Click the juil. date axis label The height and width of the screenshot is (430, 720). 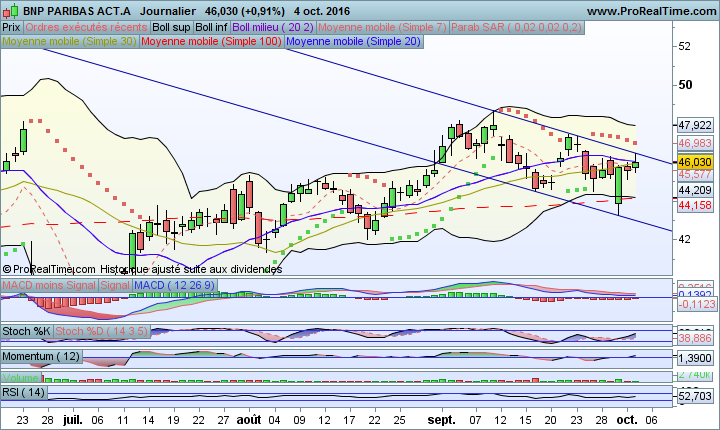73,420
